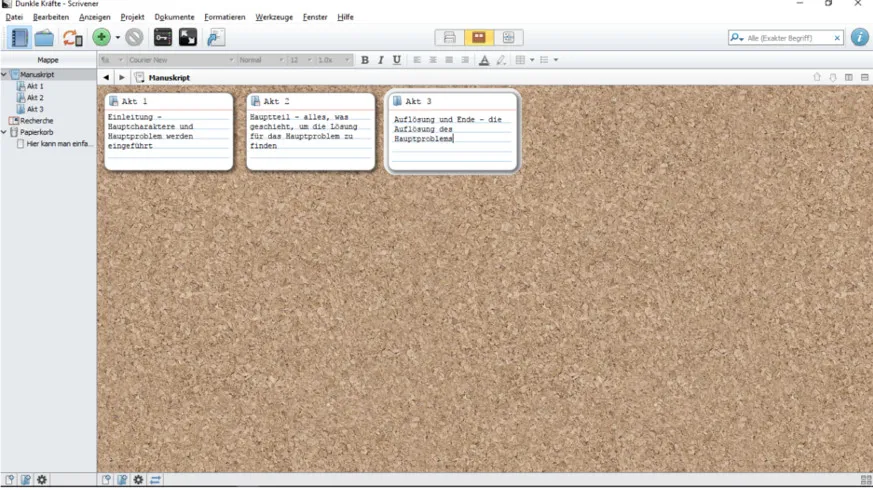Open the Anzeigen menu

click(95, 17)
